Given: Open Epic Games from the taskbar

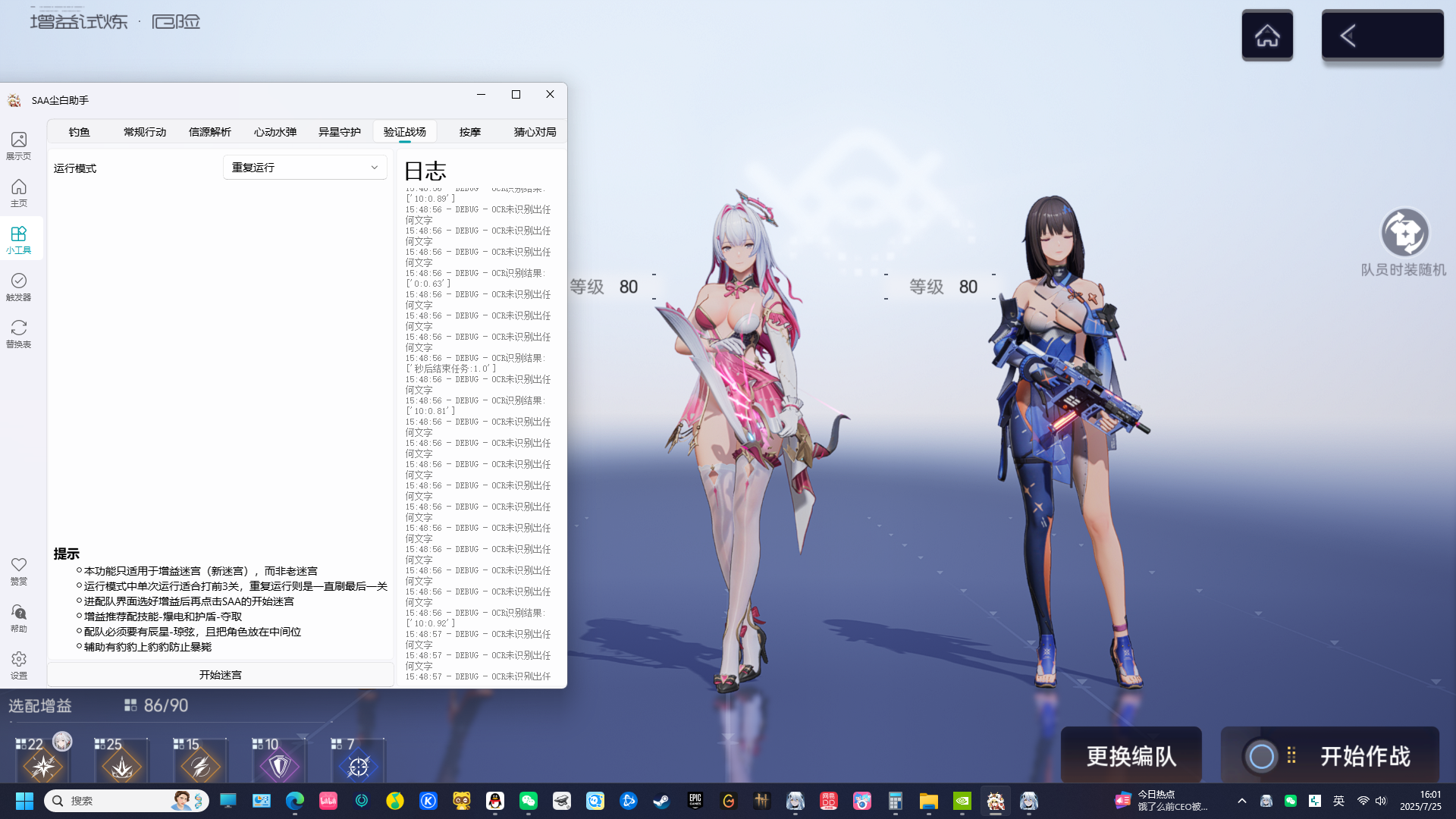Looking at the screenshot, I should click(695, 801).
